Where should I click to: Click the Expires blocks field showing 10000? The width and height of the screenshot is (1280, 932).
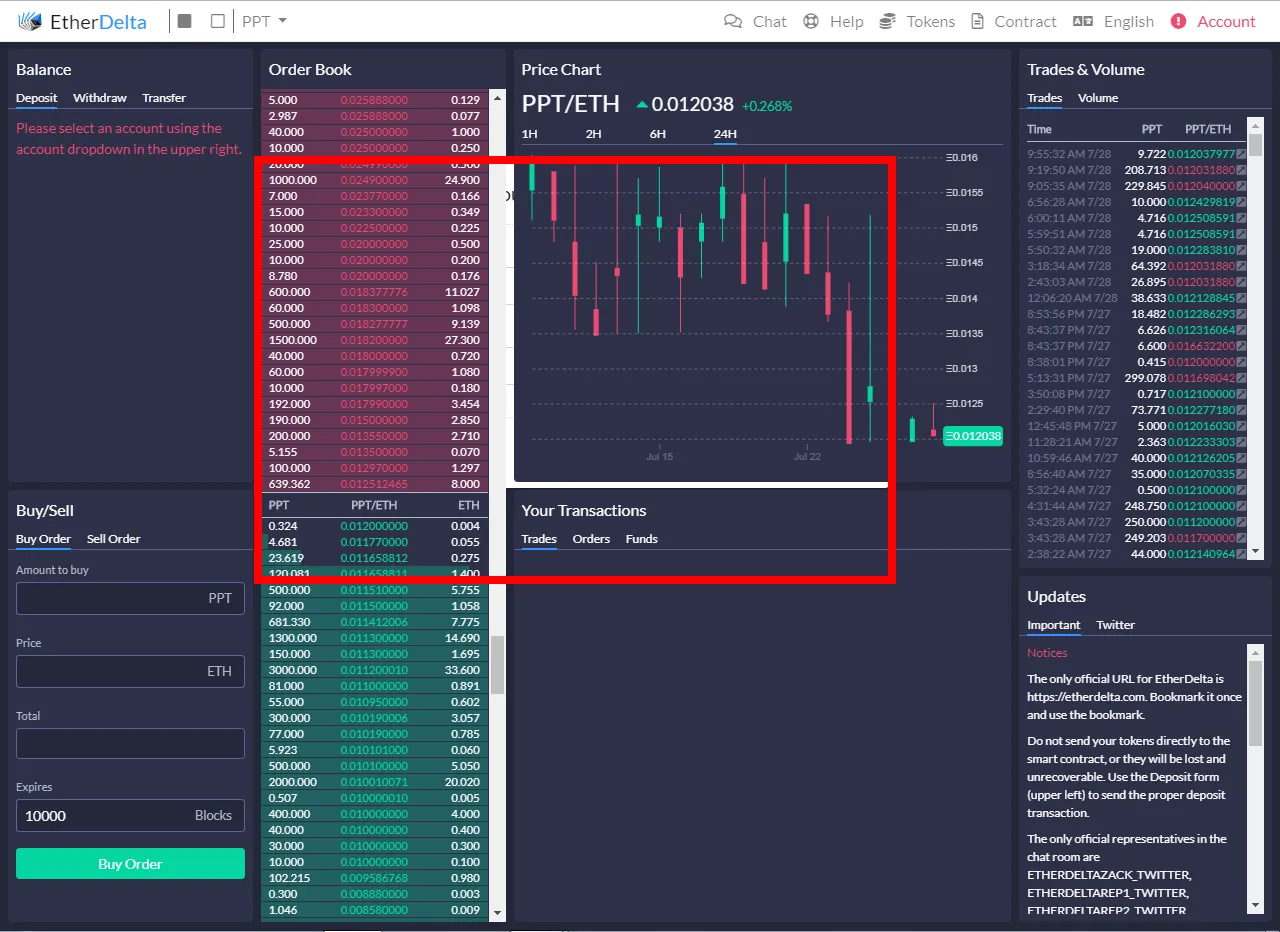coord(130,816)
